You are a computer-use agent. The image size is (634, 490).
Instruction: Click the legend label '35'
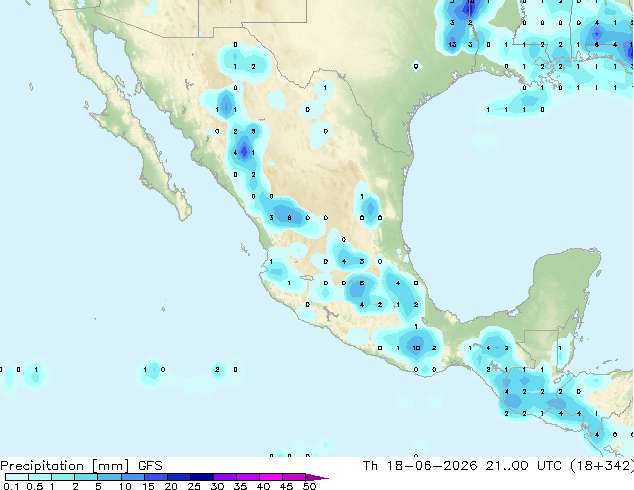pyautogui.click(x=240, y=486)
